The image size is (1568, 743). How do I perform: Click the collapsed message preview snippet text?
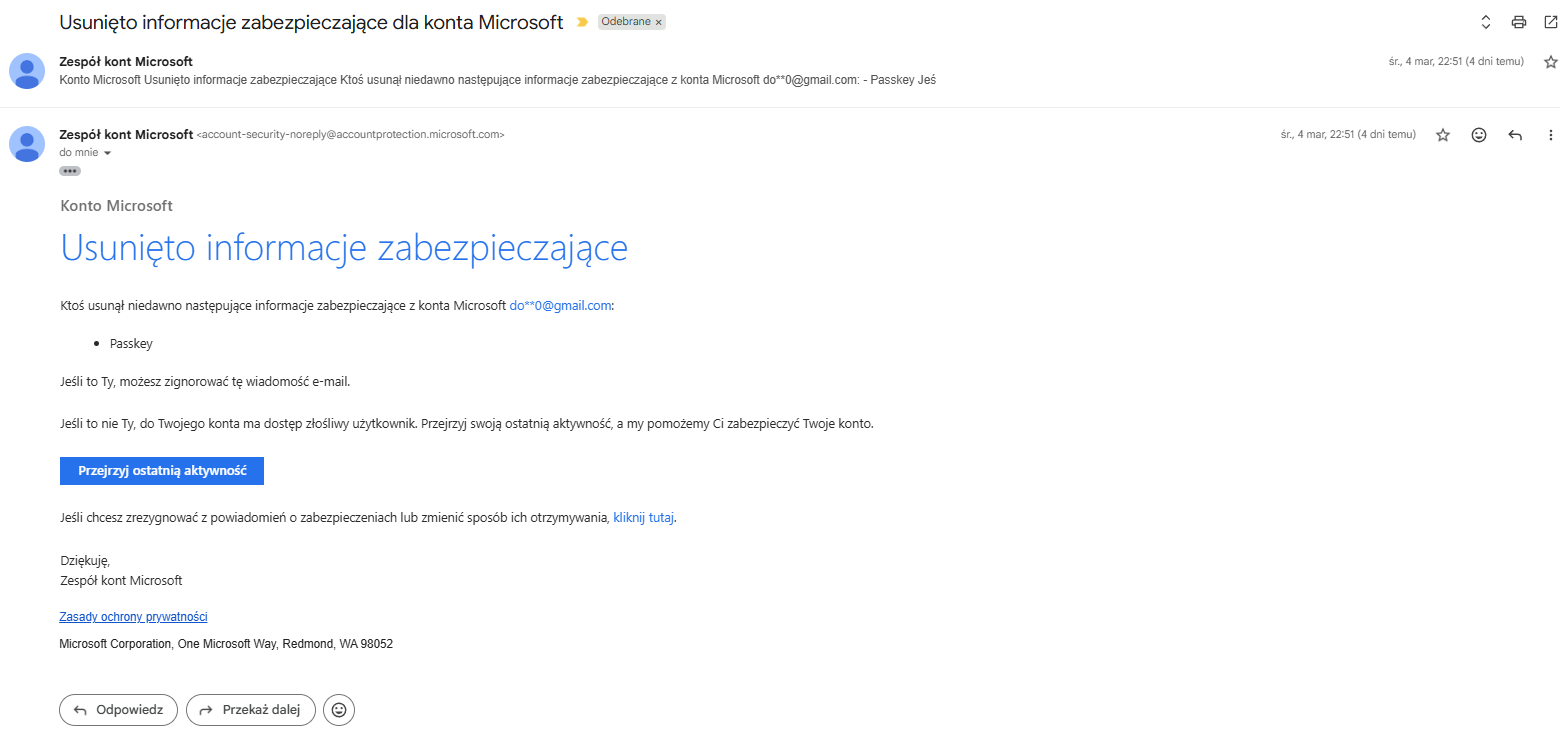[498, 79]
